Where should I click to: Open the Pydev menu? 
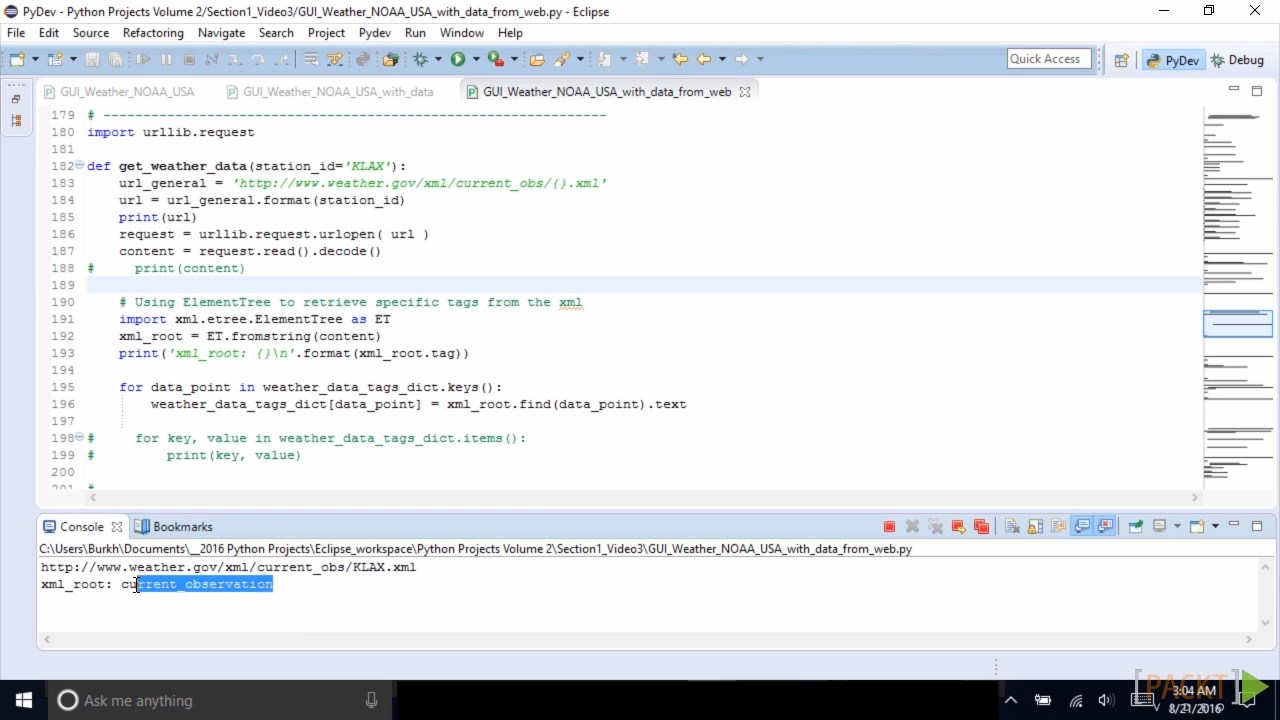click(x=374, y=33)
